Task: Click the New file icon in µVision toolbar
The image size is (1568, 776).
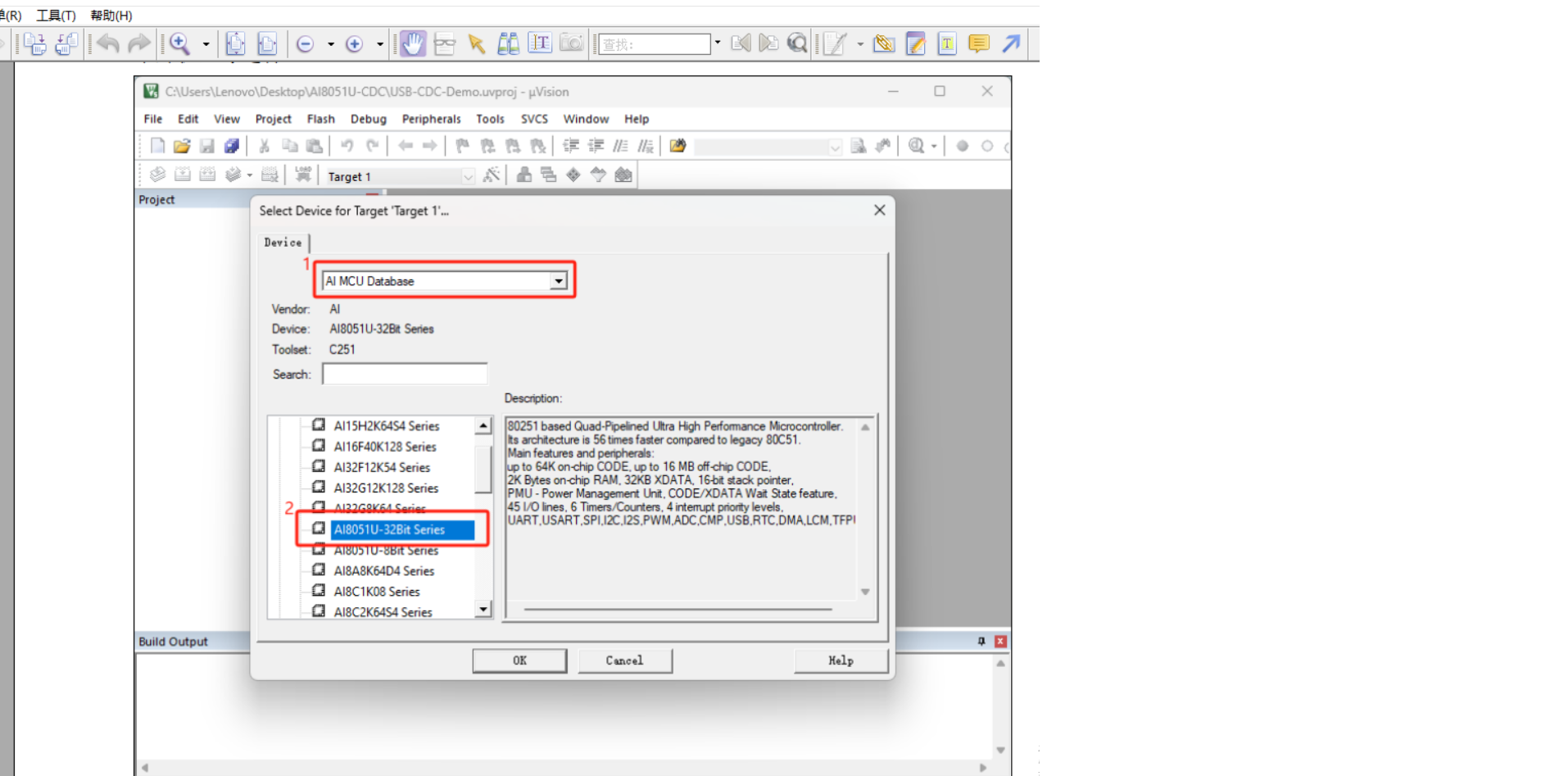Action: 157,146
